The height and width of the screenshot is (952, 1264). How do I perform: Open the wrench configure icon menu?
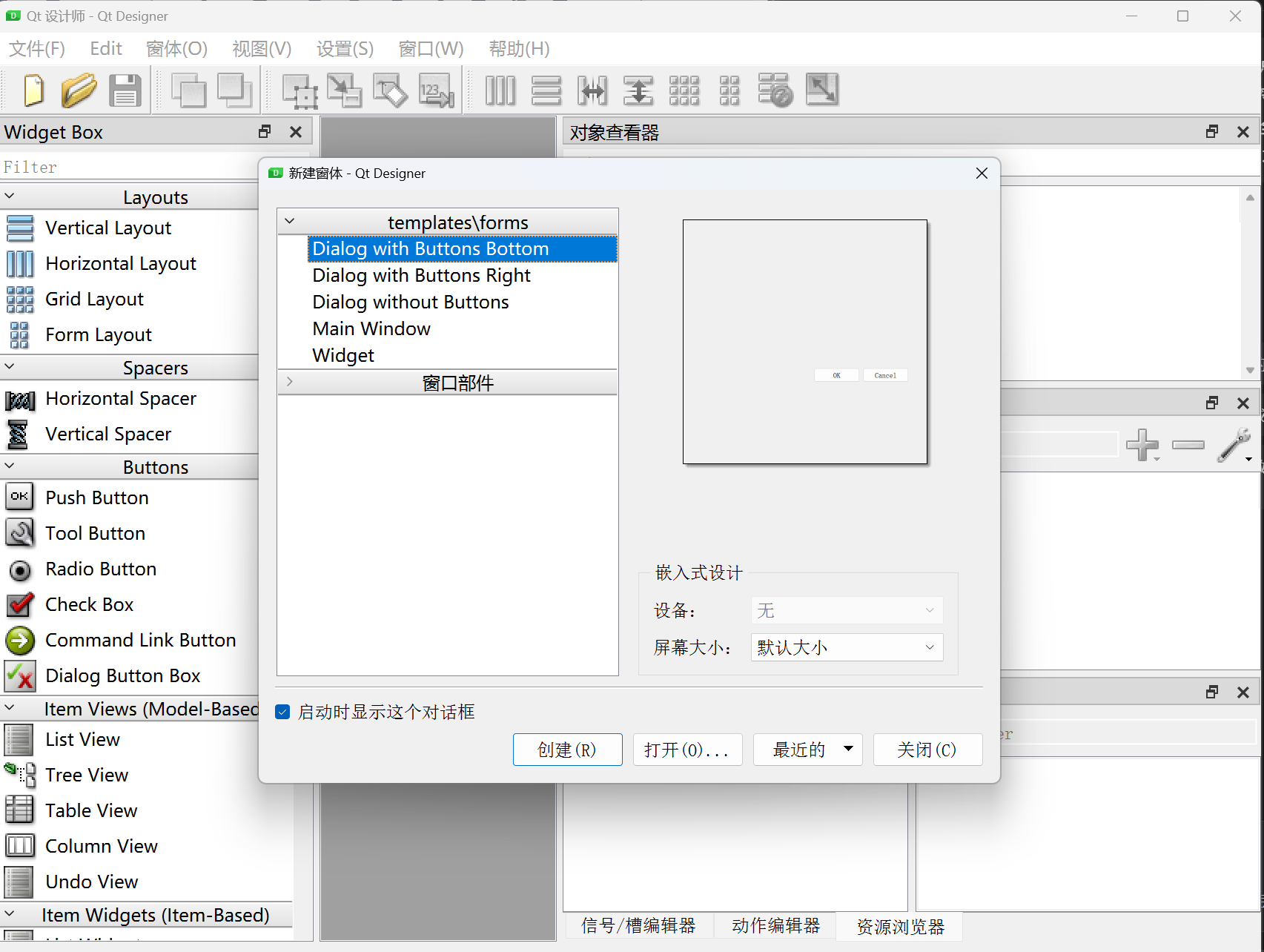click(x=1235, y=445)
